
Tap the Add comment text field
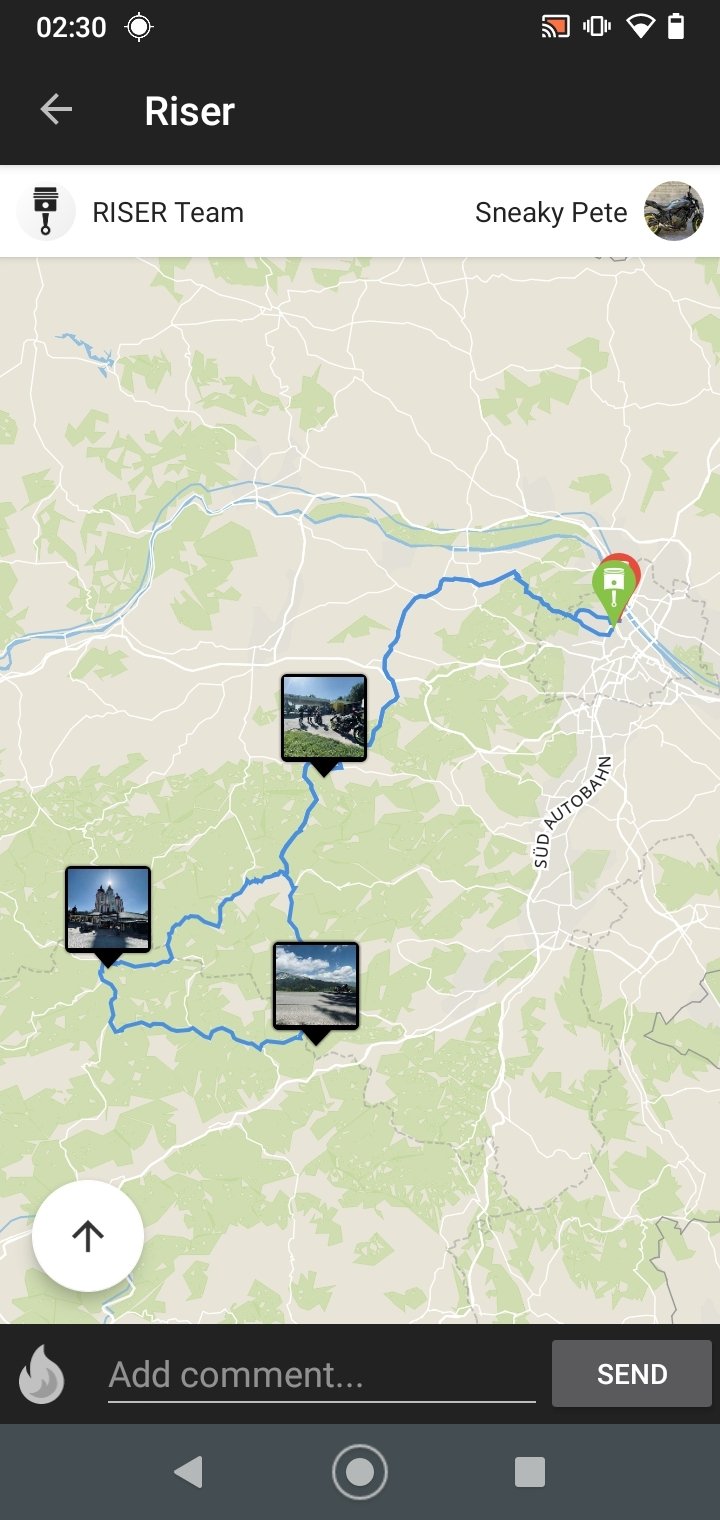322,1375
